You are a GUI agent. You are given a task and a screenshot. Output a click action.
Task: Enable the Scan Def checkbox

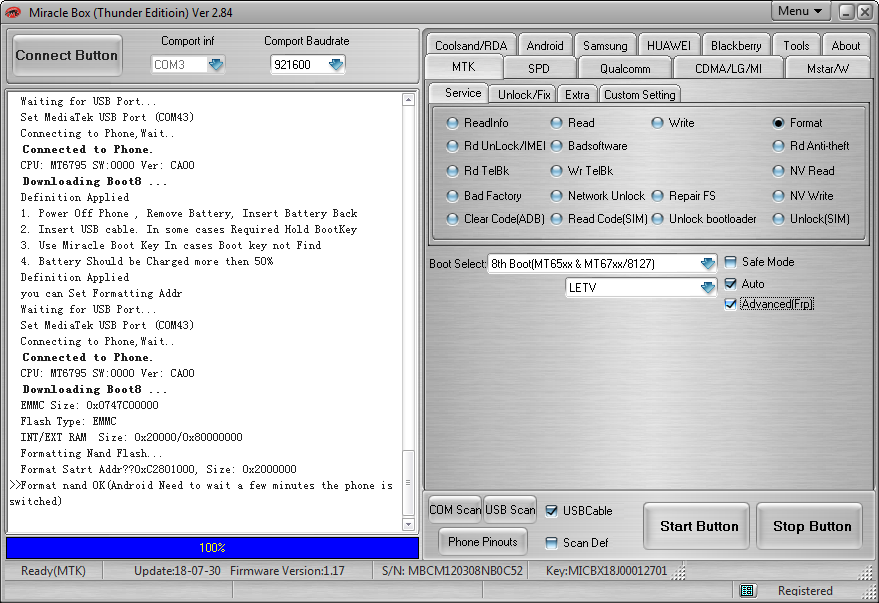coord(552,542)
